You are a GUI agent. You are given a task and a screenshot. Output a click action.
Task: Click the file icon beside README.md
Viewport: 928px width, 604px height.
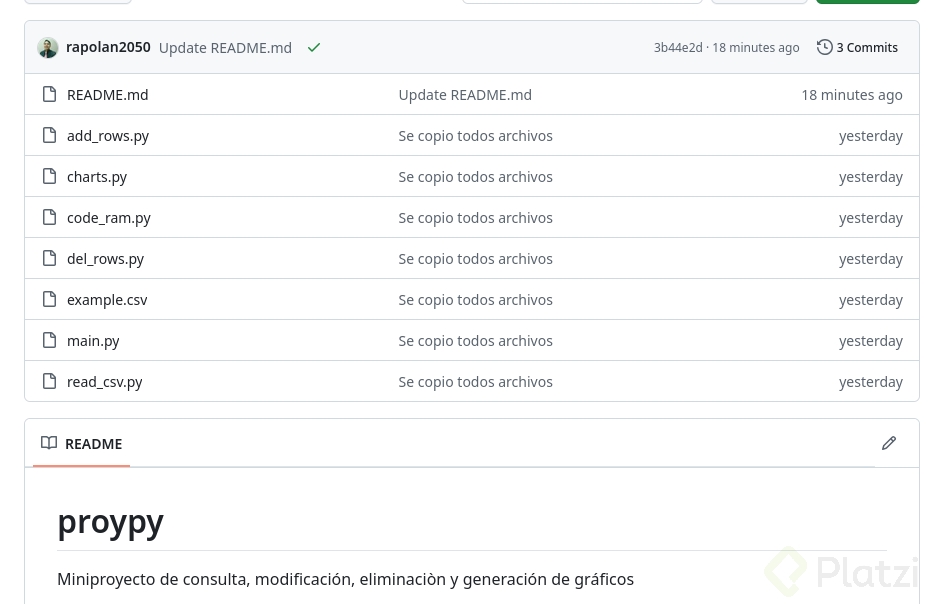[49, 94]
